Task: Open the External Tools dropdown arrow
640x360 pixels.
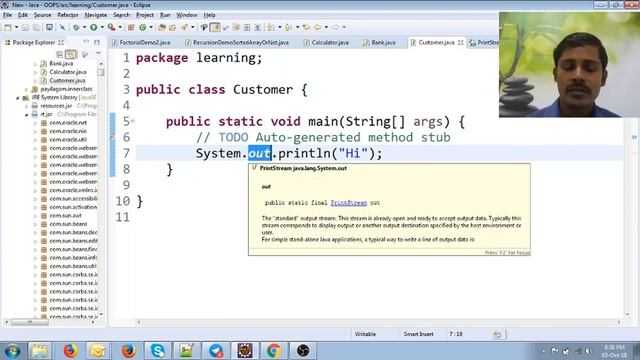Action: pos(120,27)
